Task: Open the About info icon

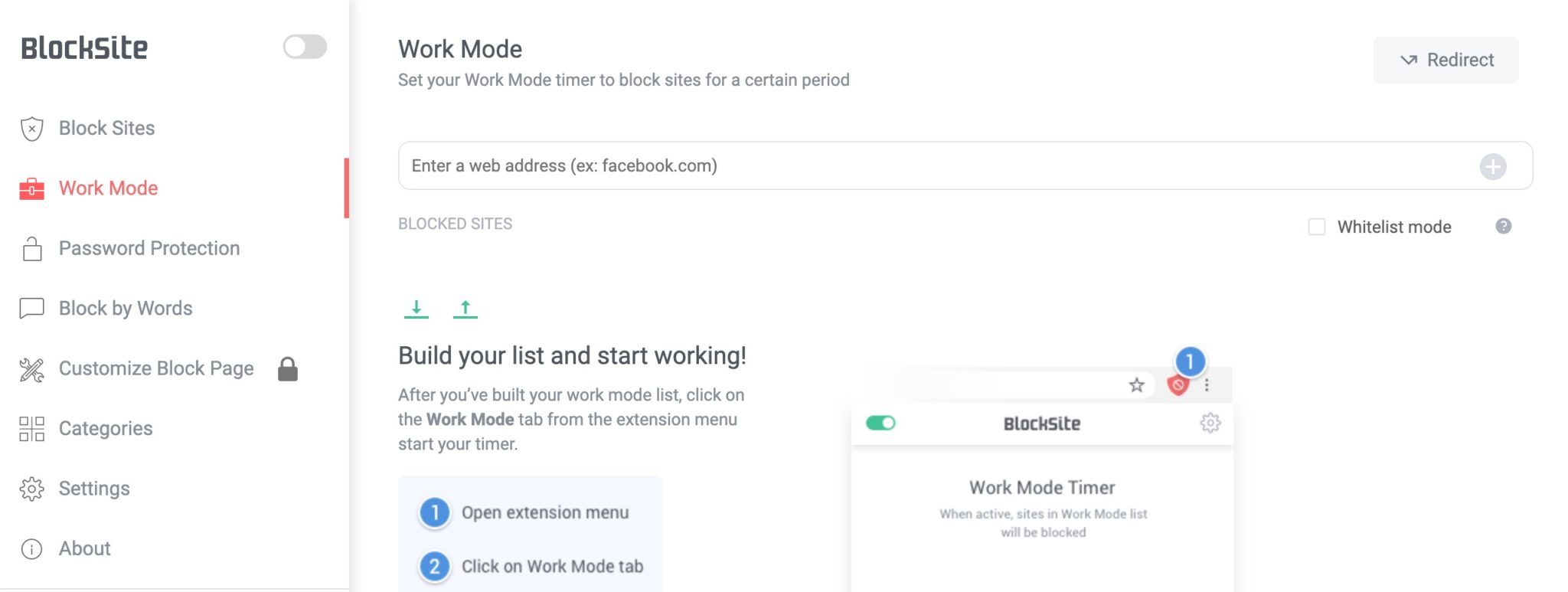Action: point(31,548)
